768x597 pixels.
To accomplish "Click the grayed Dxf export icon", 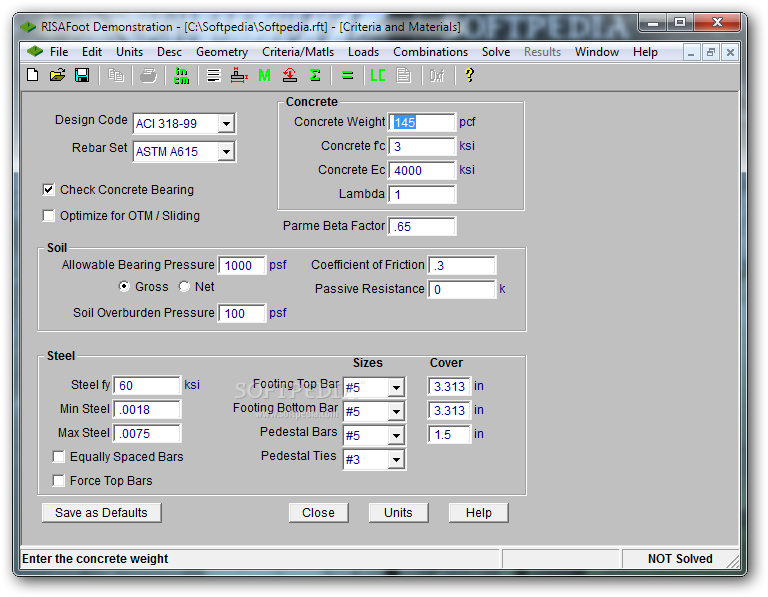I will (436, 75).
